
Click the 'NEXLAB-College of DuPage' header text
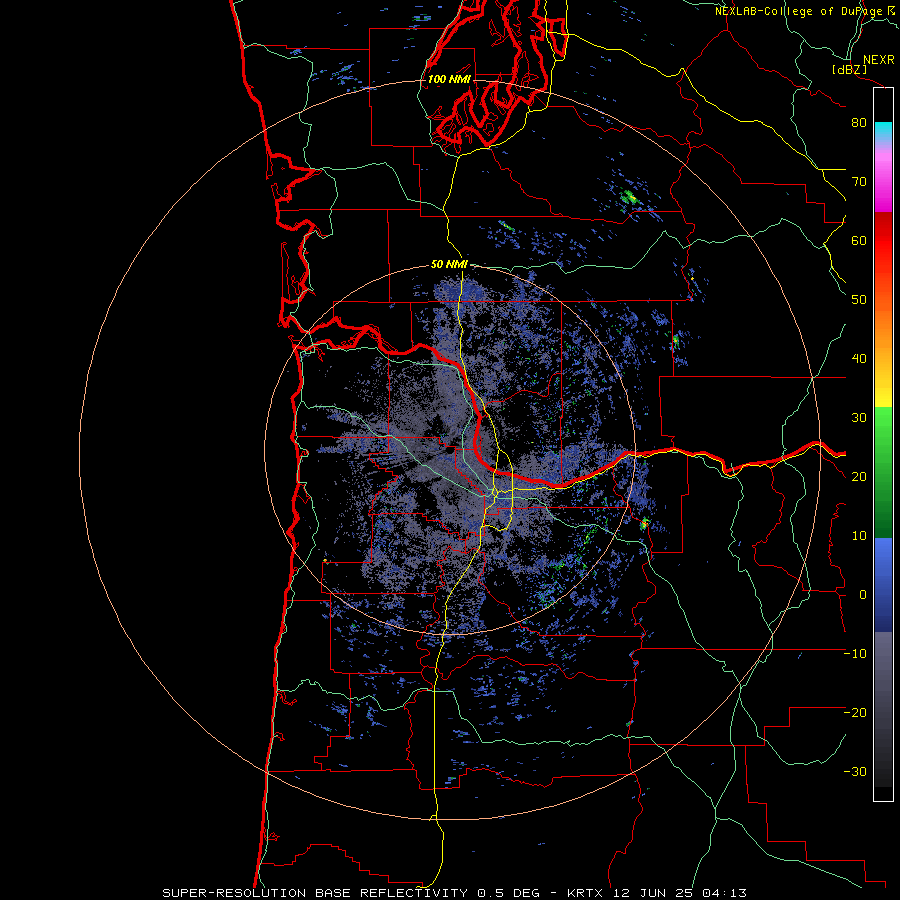coord(801,11)
